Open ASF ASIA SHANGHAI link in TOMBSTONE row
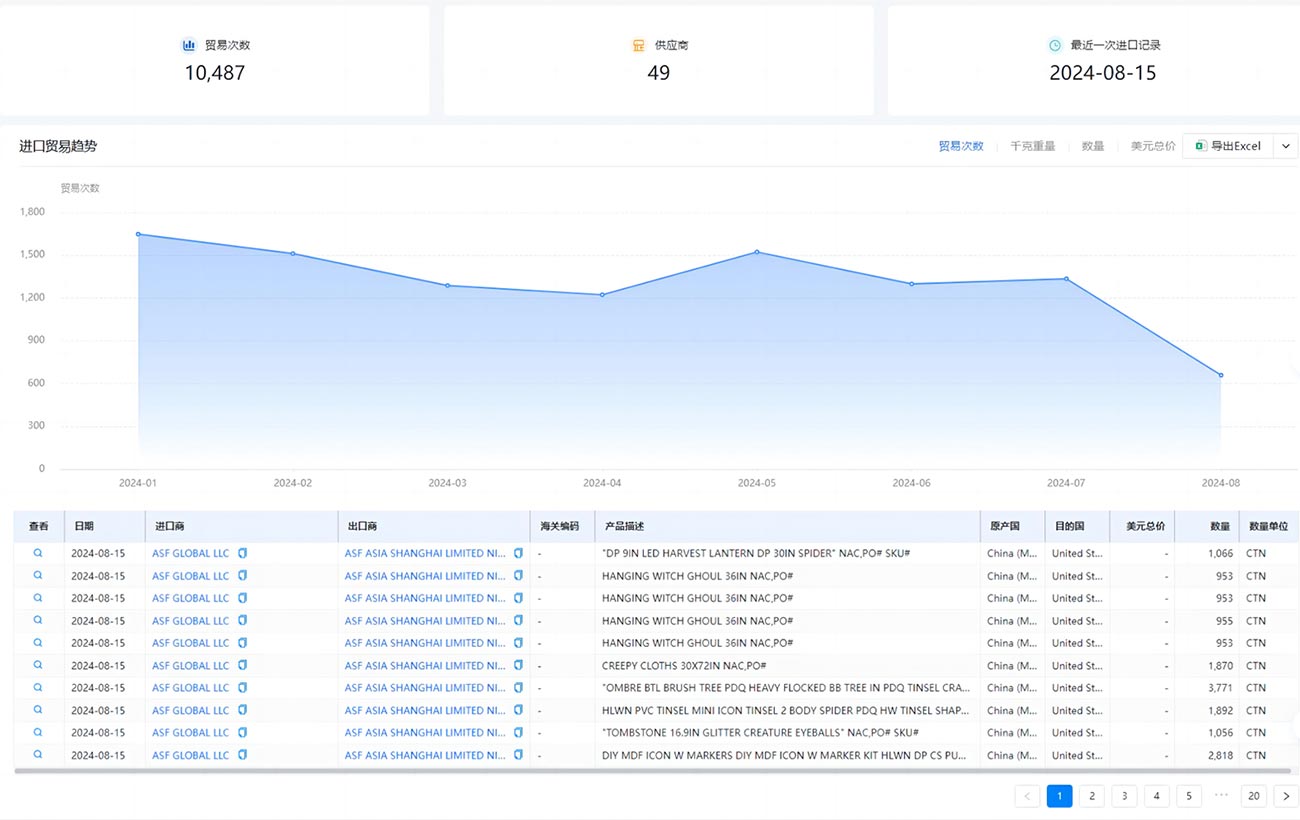The height and width of the screenshot is (820, 1300). (x=425, y=732)
